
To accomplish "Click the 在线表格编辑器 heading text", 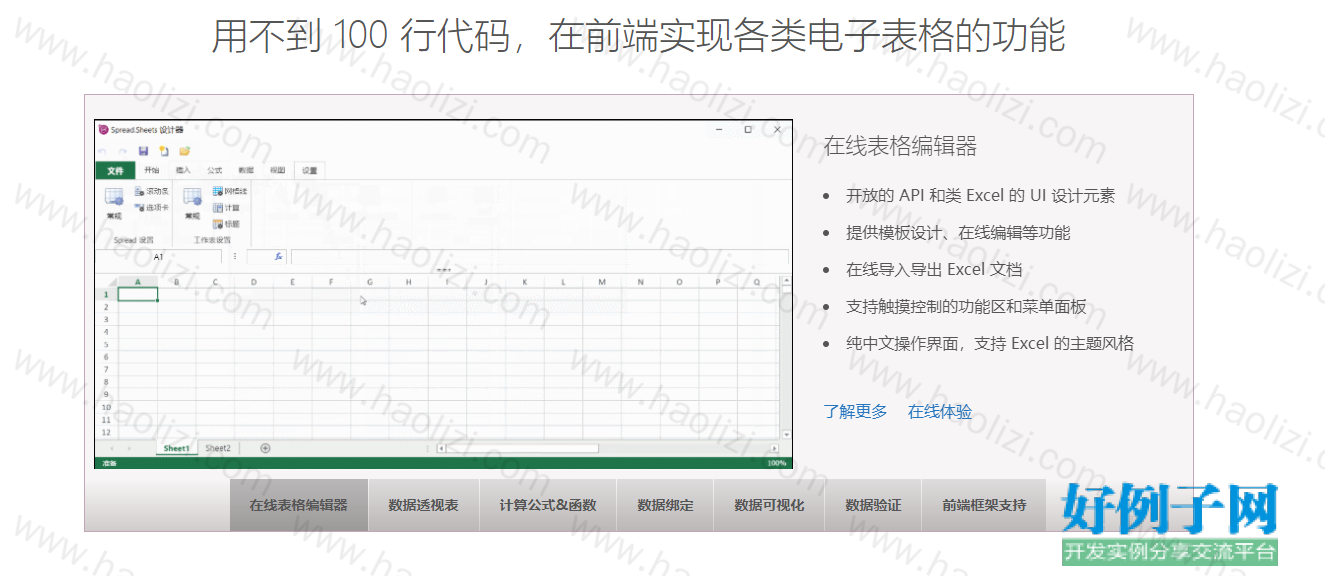I will point(900,146).
